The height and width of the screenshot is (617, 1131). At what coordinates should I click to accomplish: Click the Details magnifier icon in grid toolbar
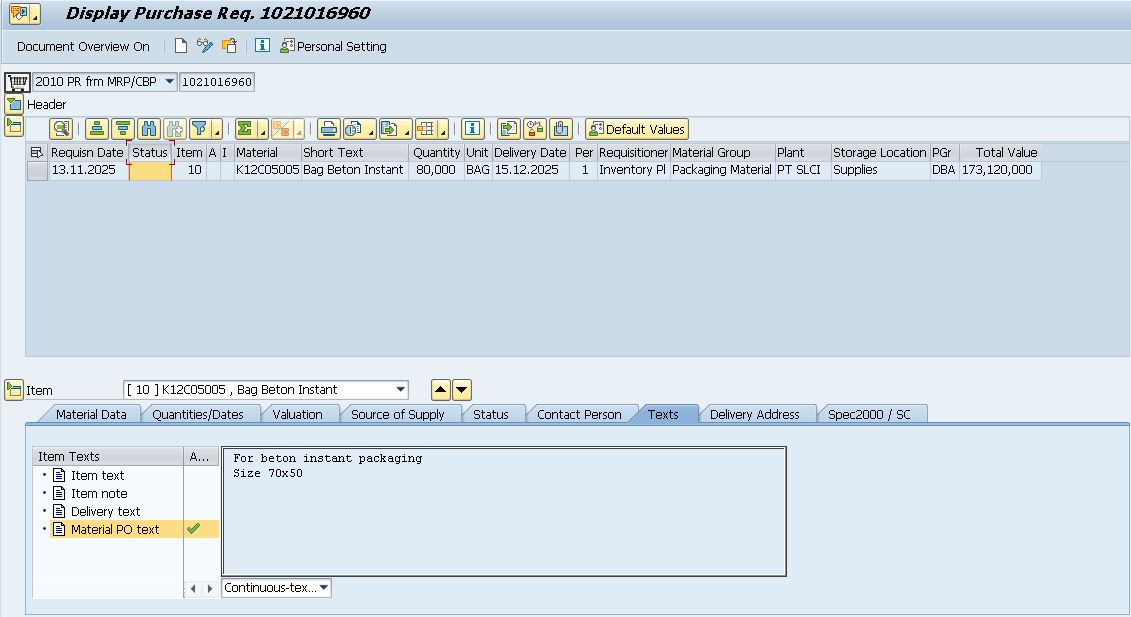(61, 129)
